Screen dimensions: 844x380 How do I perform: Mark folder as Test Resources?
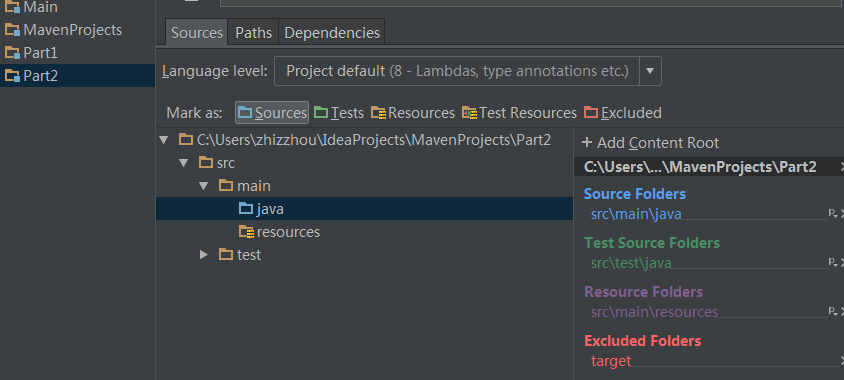point(519,113)
